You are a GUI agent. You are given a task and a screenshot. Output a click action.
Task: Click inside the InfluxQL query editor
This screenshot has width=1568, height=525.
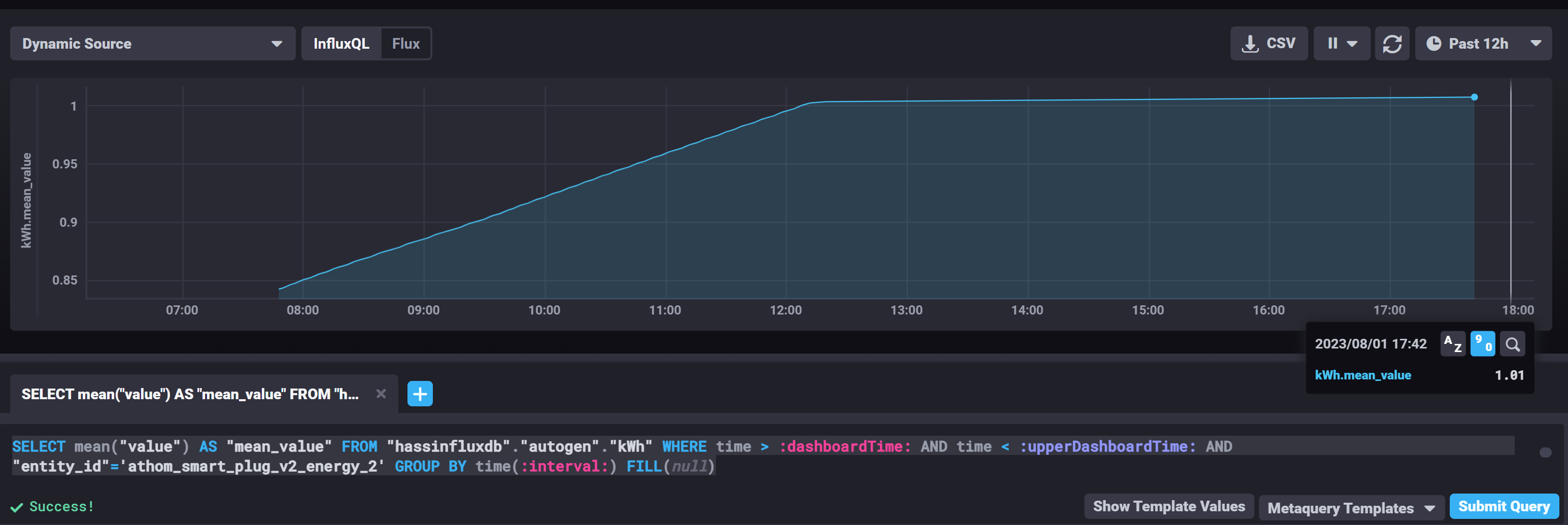click(763, 456)
